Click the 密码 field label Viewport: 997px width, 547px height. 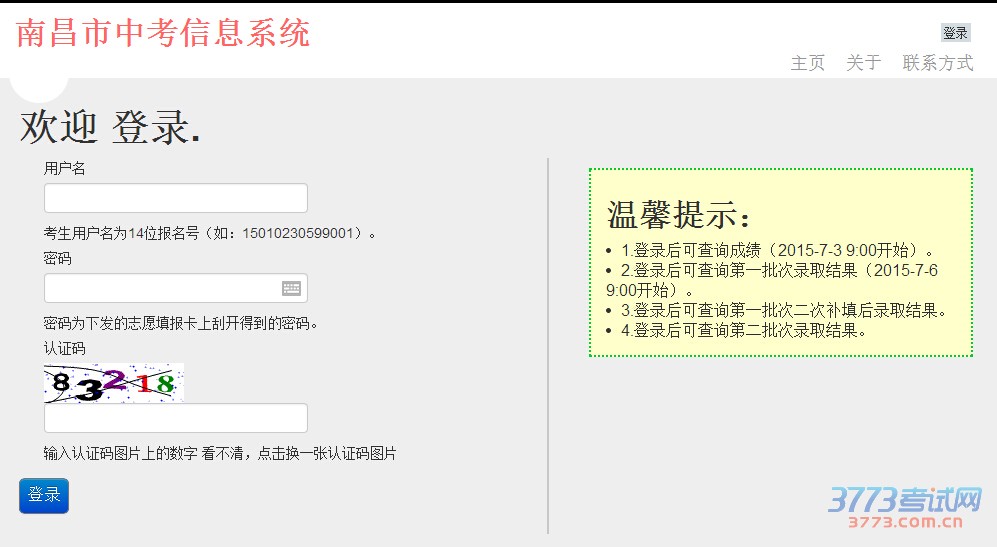tap(57, 258)
